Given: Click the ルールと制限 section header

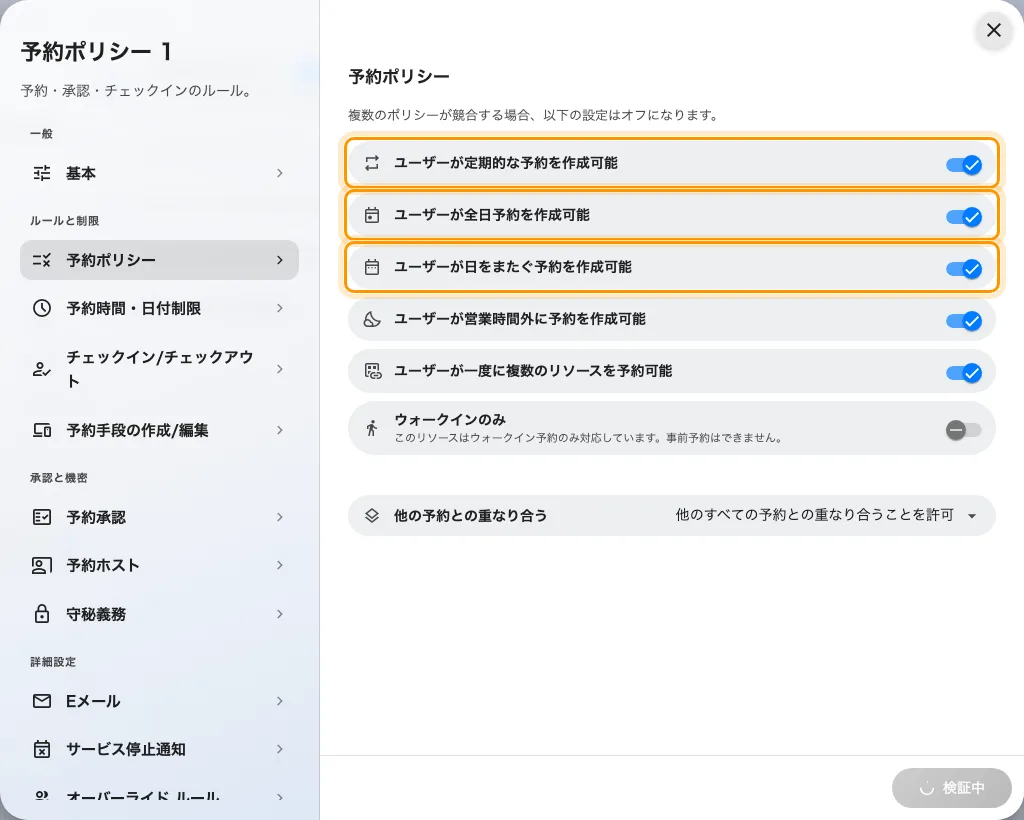Looking at the screenshot, I should [65, 221].
